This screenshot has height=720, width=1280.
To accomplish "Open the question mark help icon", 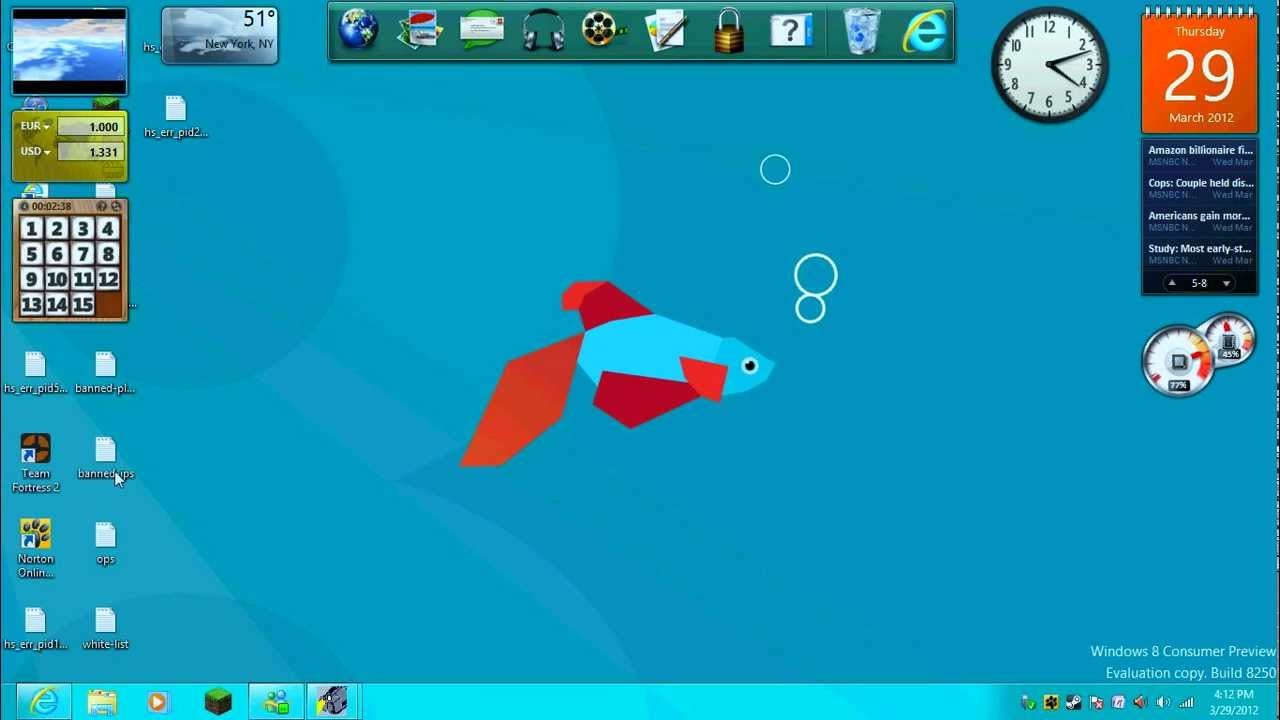I will click(x=791, y=31).
